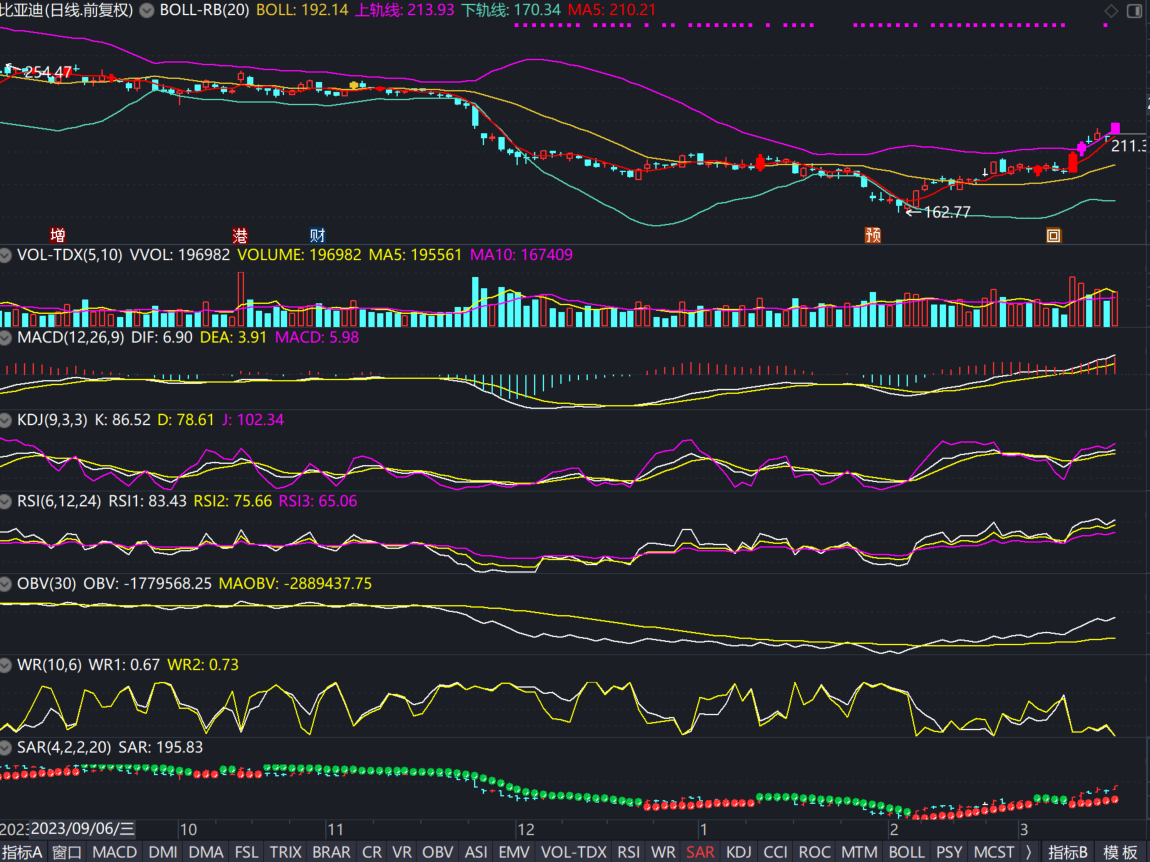Click the 增 event marker on chart

coord(58,236)
